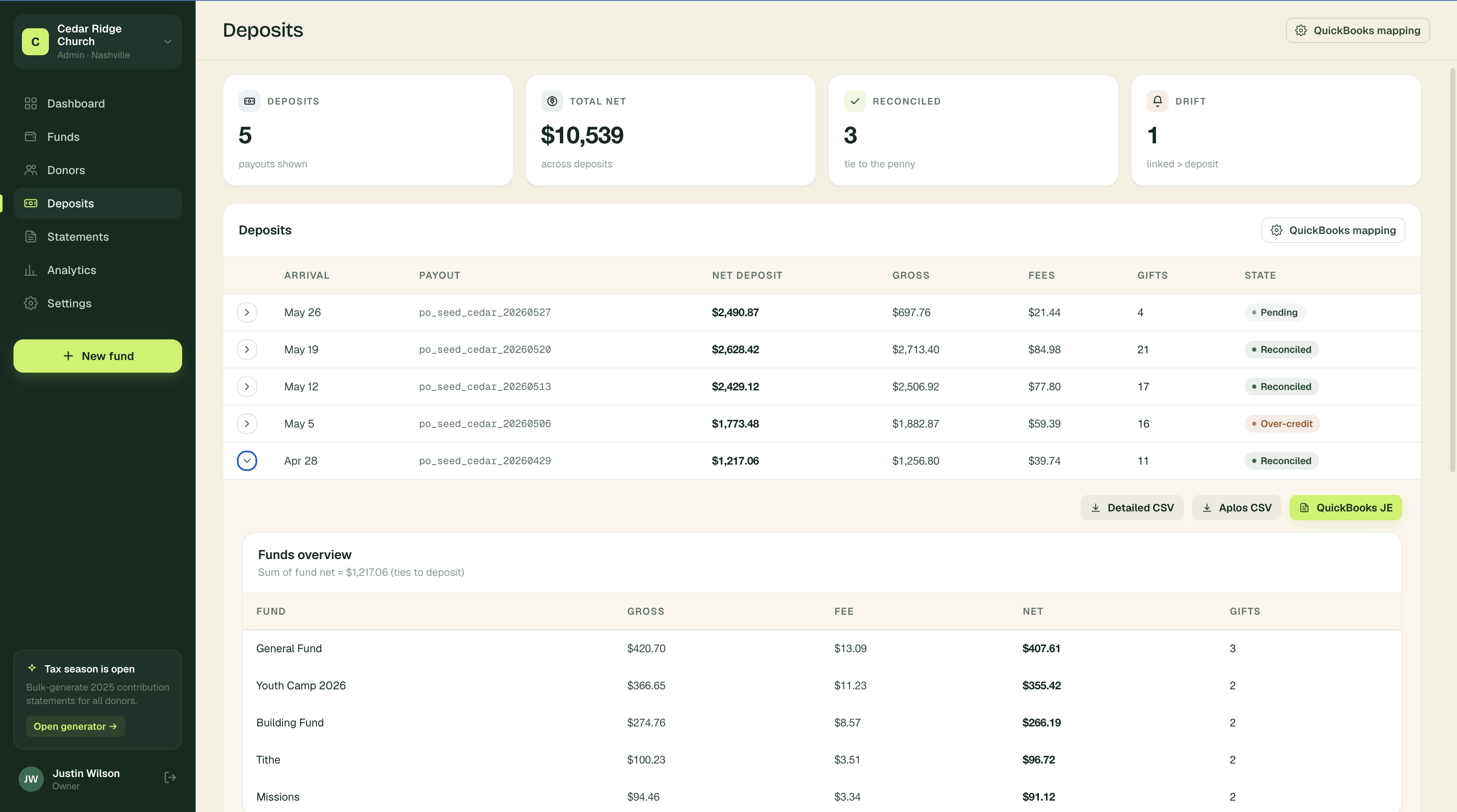This screenshot has height=812, width=1457.
Task: Select Statements in the sidebar
Action: [x=98, y=237]
